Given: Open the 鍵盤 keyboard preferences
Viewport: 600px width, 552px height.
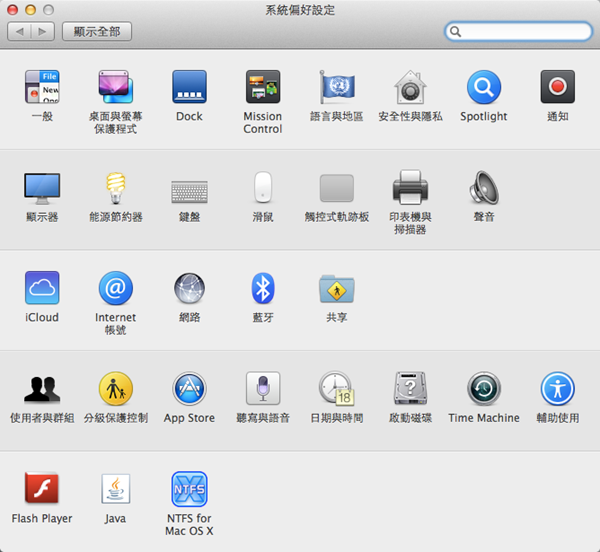Looking at the screenshot, I should tap(189, 189).
